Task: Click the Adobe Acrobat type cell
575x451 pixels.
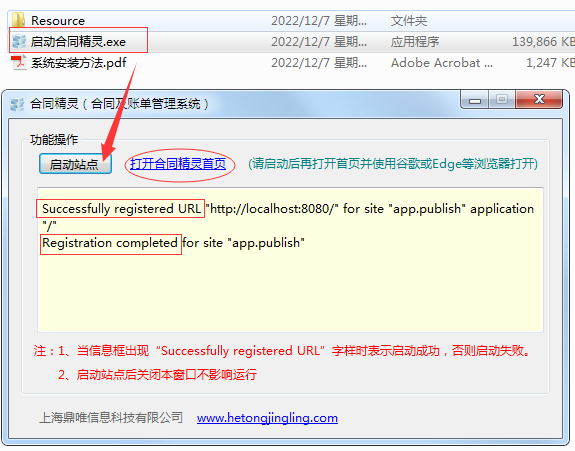Action: point(442,63)
